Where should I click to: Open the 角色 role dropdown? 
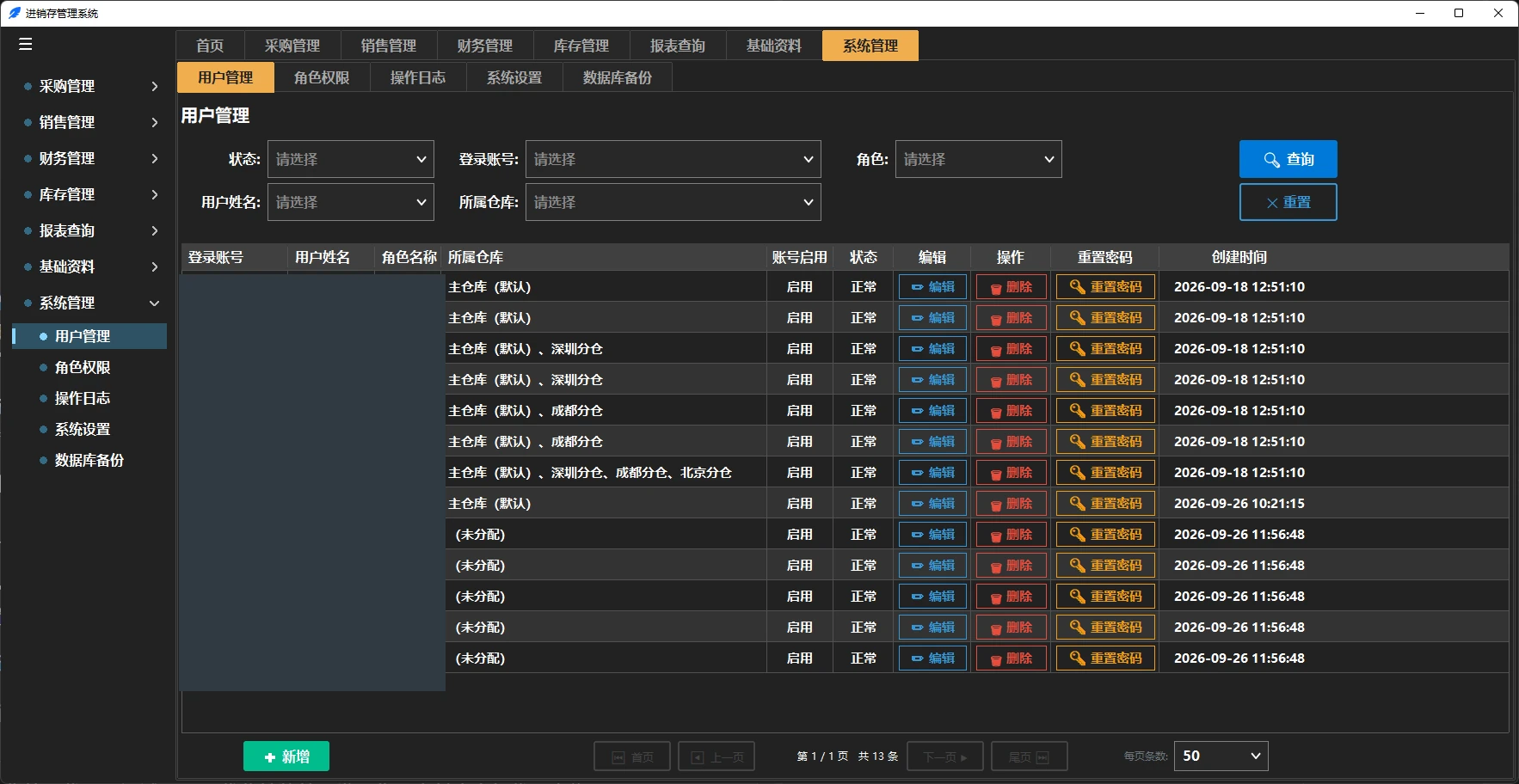pyautogui.click(x=978, y=159)
